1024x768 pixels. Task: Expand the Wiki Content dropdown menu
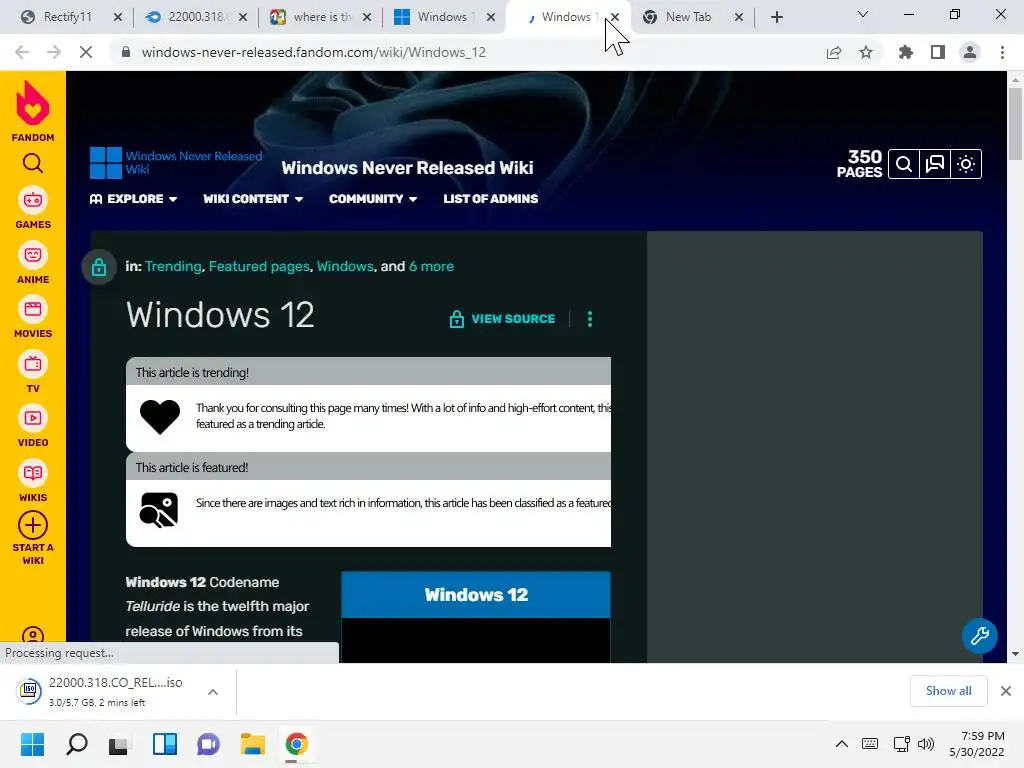[x=253, y=199]
